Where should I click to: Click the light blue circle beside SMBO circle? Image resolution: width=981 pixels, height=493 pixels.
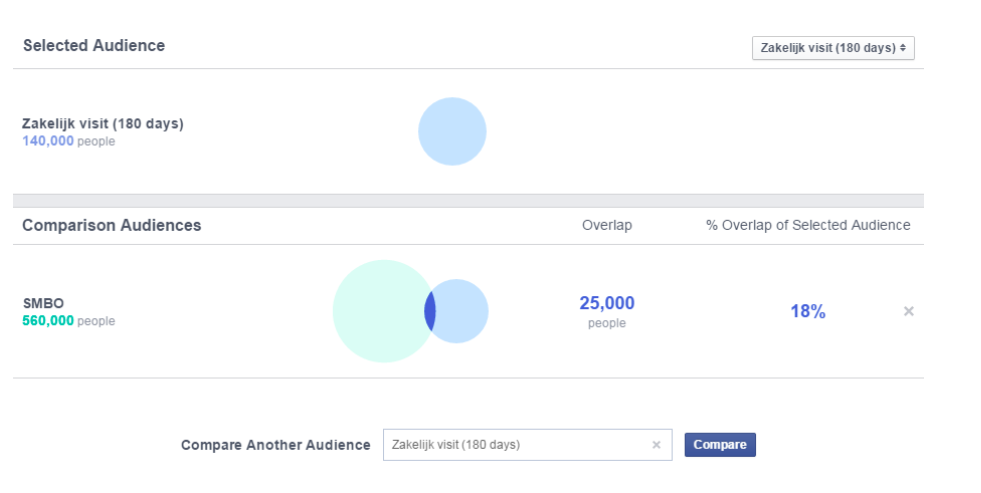click(x=463, y=311)
